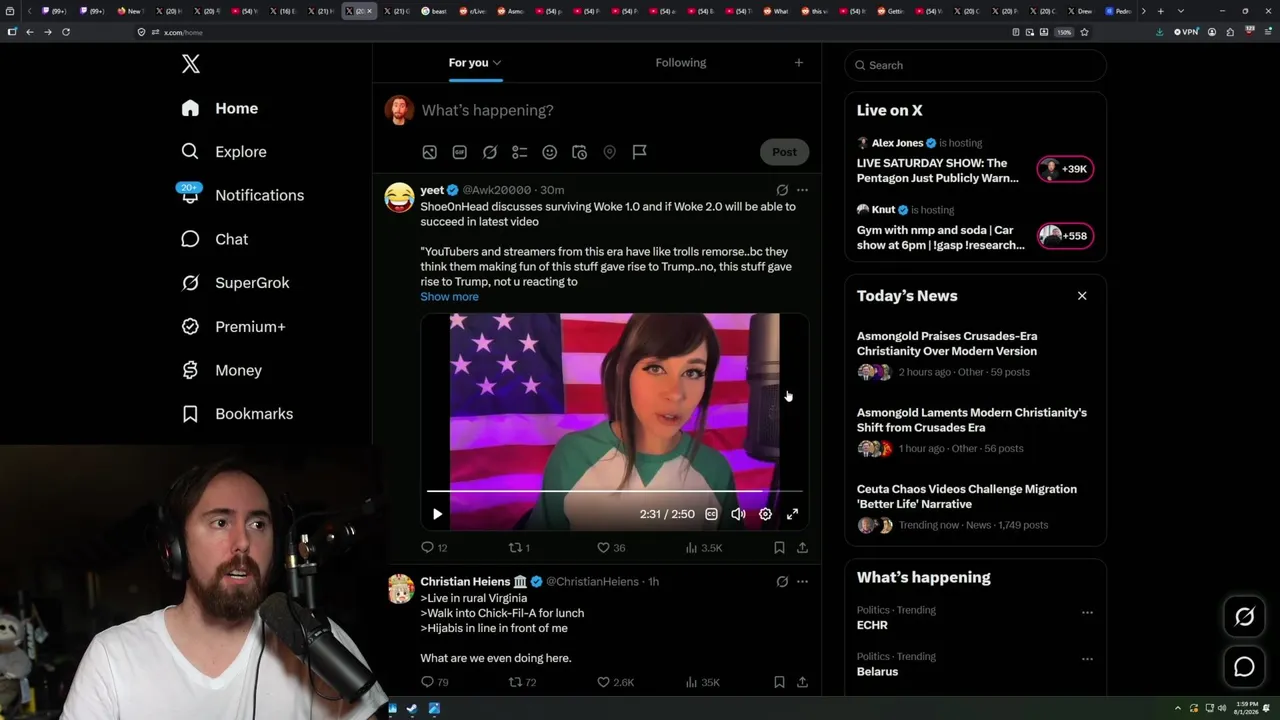Reply to yeet's post with 12 replies
Viewport: 1280px width, 720px height.
click(x=434, y=548)
